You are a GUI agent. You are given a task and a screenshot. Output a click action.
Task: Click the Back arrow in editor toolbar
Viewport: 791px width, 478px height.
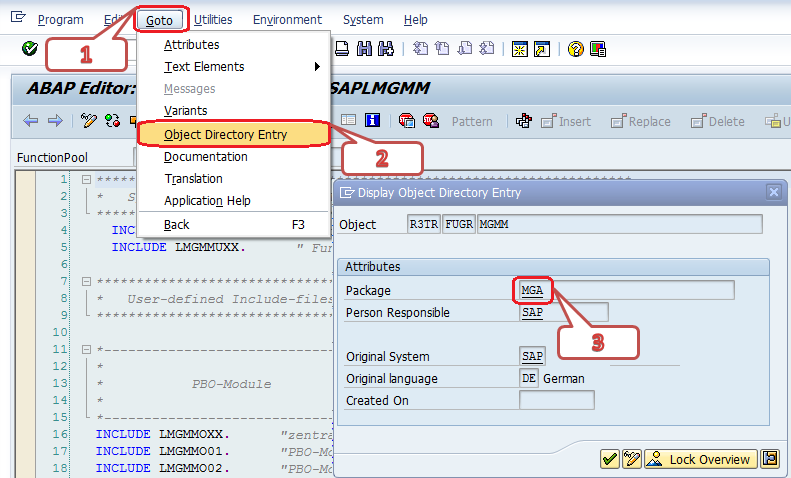pyautogui.click(x=31, y=121)
